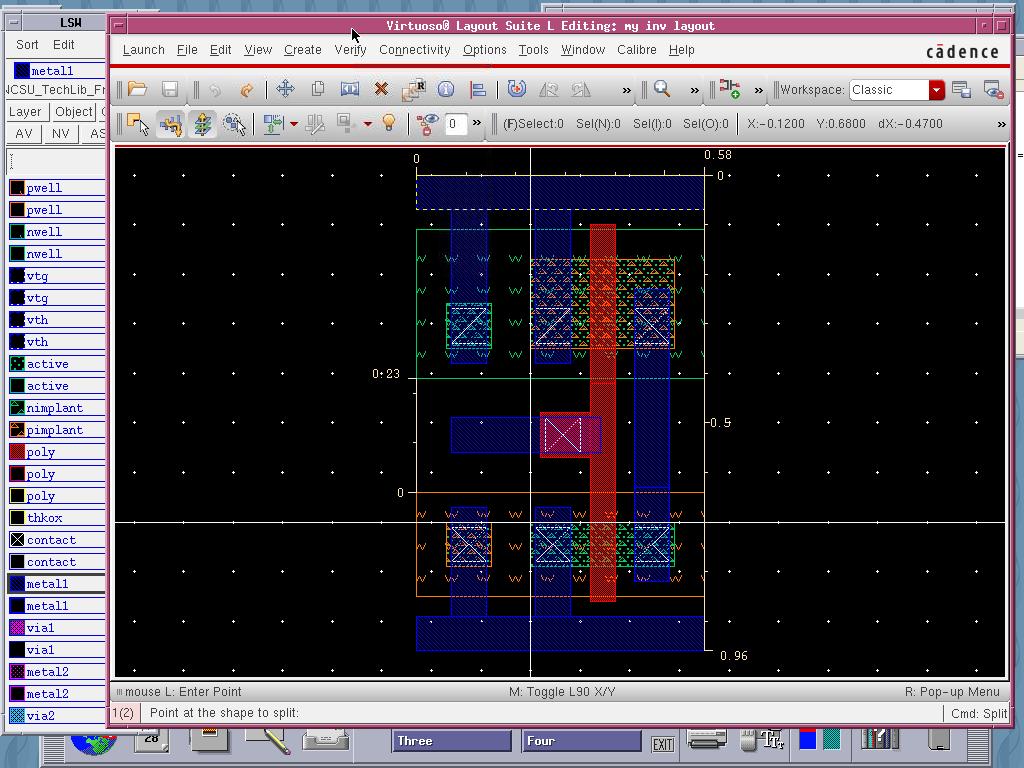Click the grayed-out edit icon beside green instance icon
Screen dimensions: 1024x768
pos(315,123)
